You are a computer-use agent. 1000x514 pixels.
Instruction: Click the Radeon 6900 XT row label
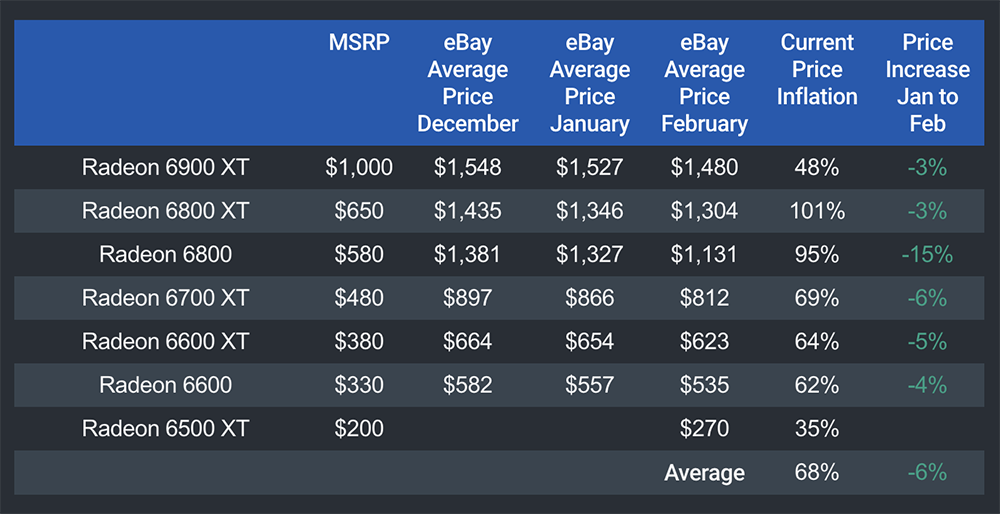[x=166, y=167]
